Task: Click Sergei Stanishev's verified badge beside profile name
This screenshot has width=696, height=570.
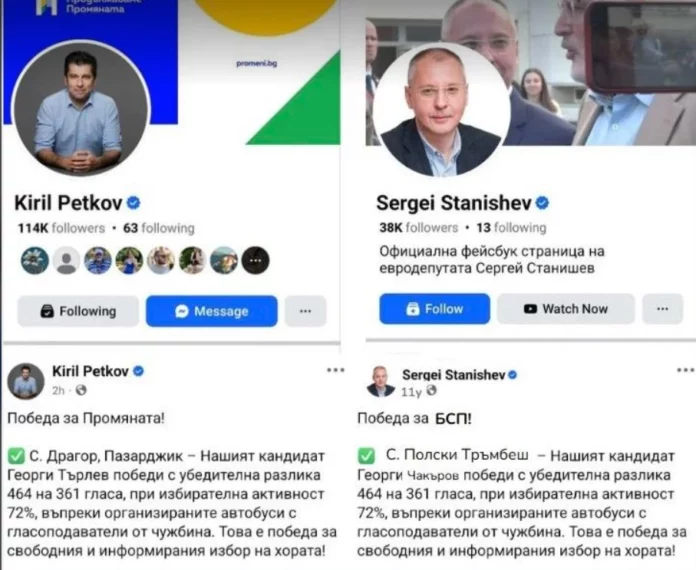Action: coord(542,203)
